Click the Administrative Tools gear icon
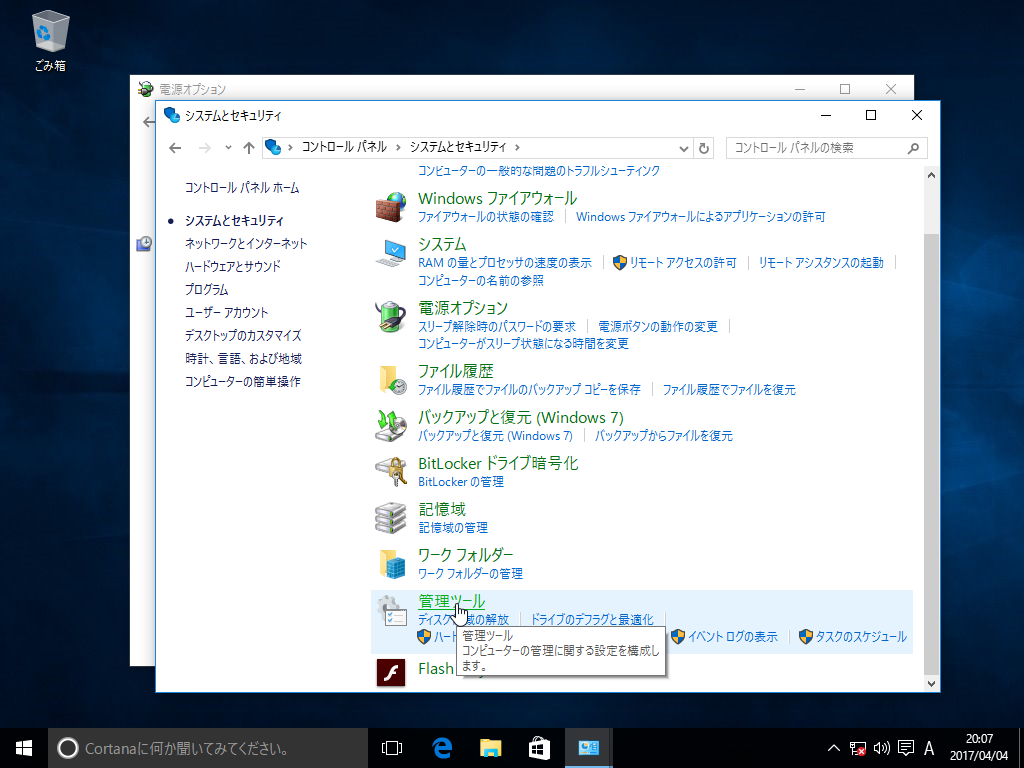This screenshot has height=768, width=1024. 391,611
